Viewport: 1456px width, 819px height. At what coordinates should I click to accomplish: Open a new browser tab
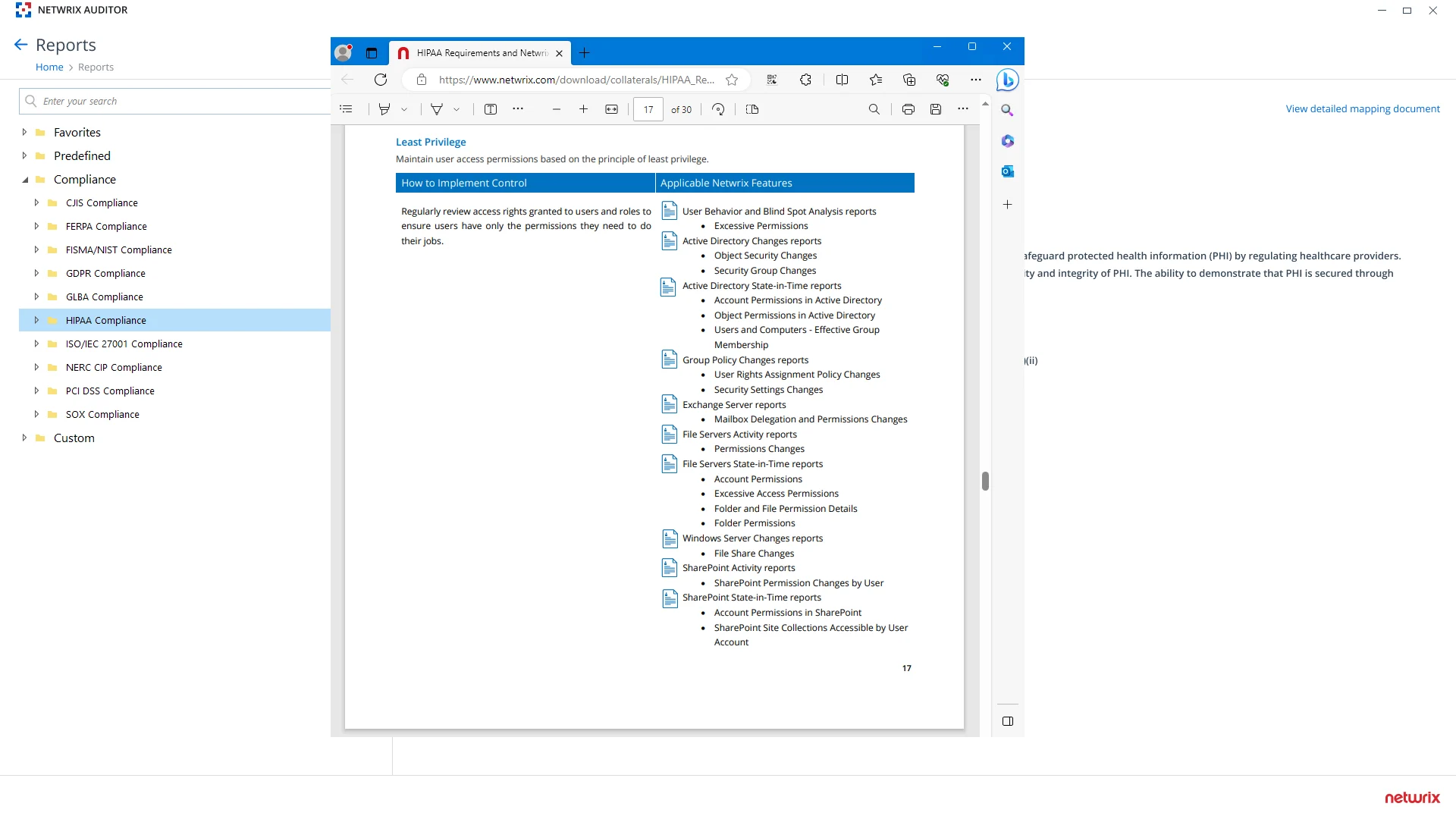(584, 53)
